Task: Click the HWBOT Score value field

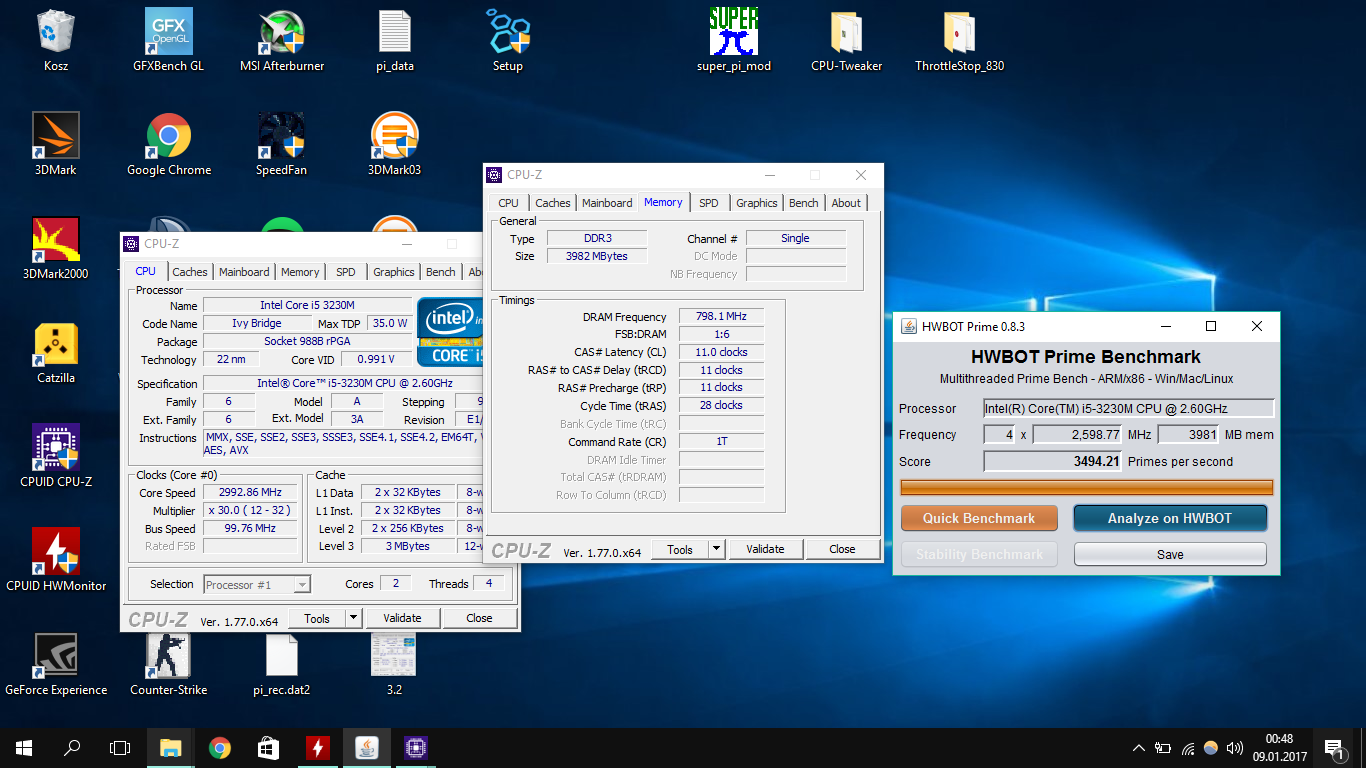Action: [x=1053, y=461]
